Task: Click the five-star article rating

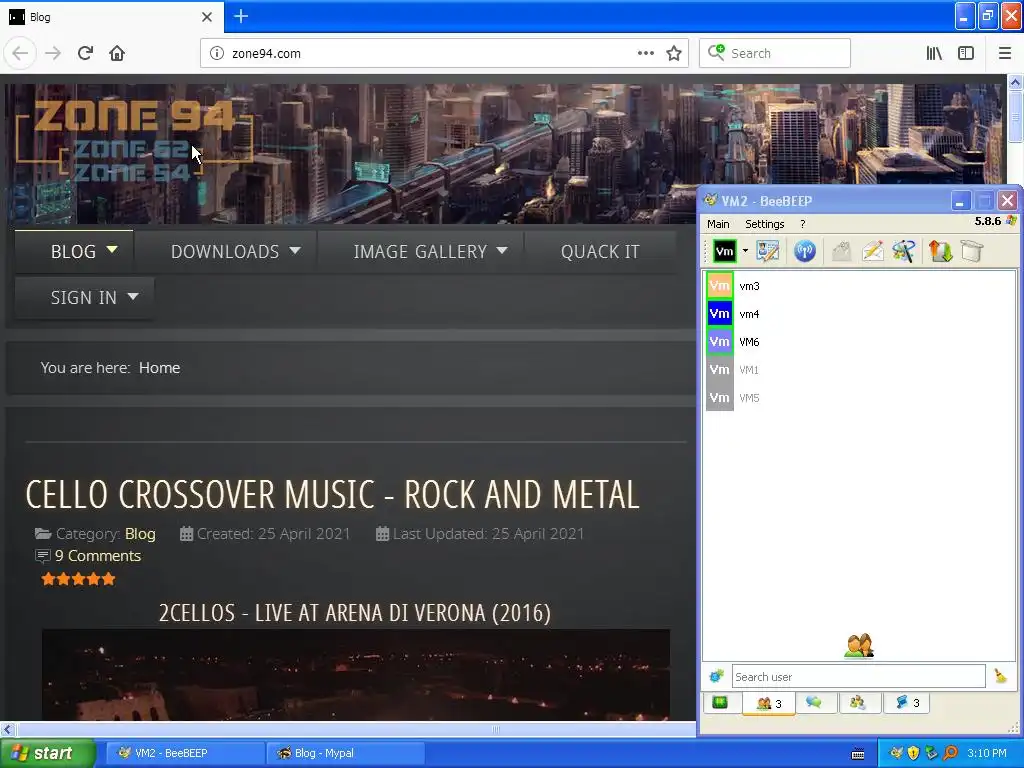Action: [x=78, y=579]
